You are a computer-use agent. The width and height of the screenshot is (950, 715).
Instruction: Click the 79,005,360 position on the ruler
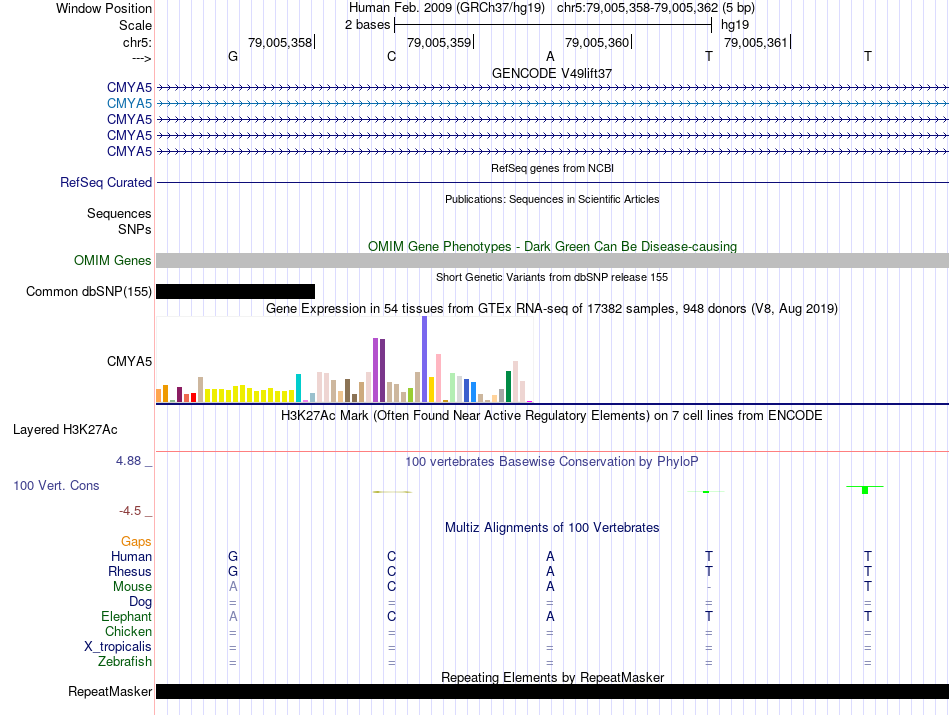point(597,42)
